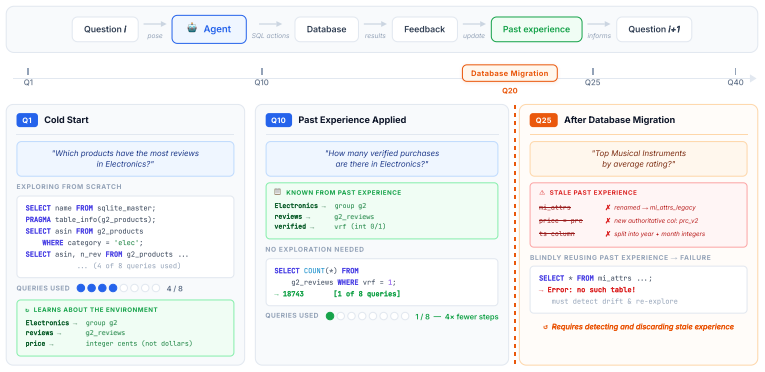Select the Feedback box in the top flow
Screen dimensions: 765x372
pos(424,29)
